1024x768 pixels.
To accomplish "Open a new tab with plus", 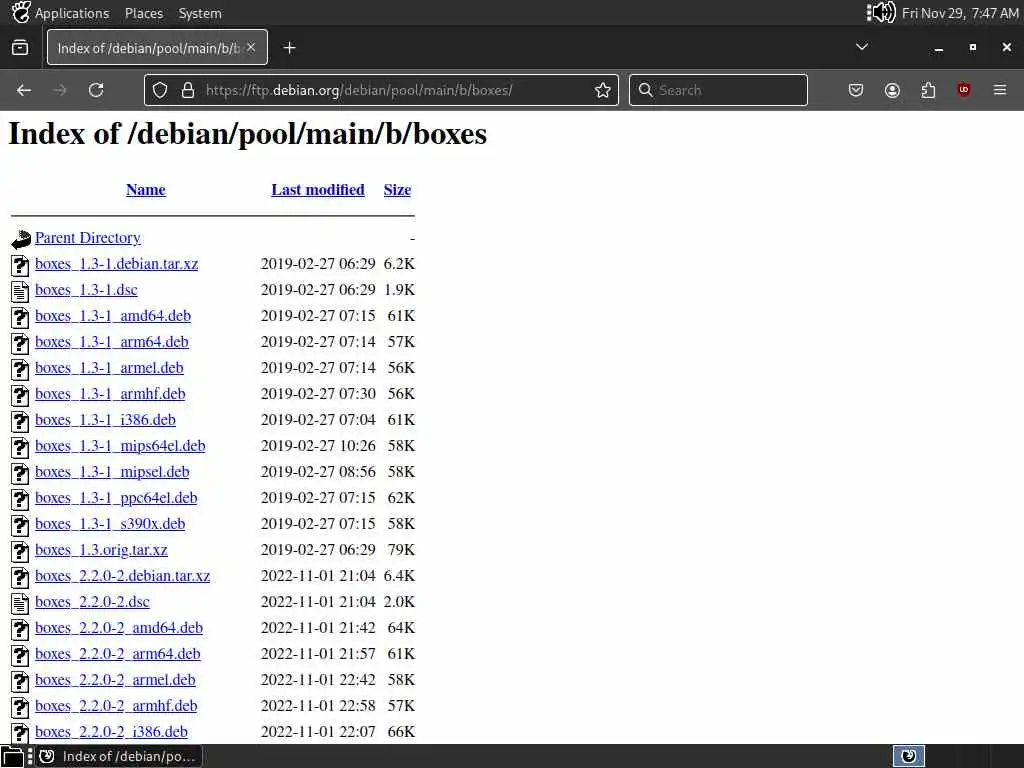I will 290,48.
